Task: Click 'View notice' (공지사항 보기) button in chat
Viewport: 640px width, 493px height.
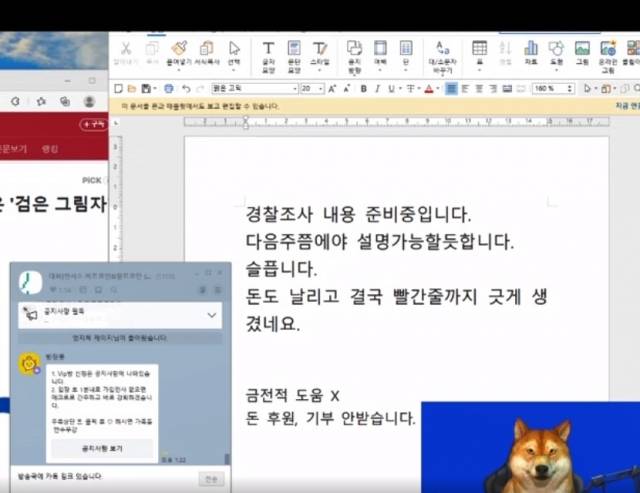Action: click(102, 449)
